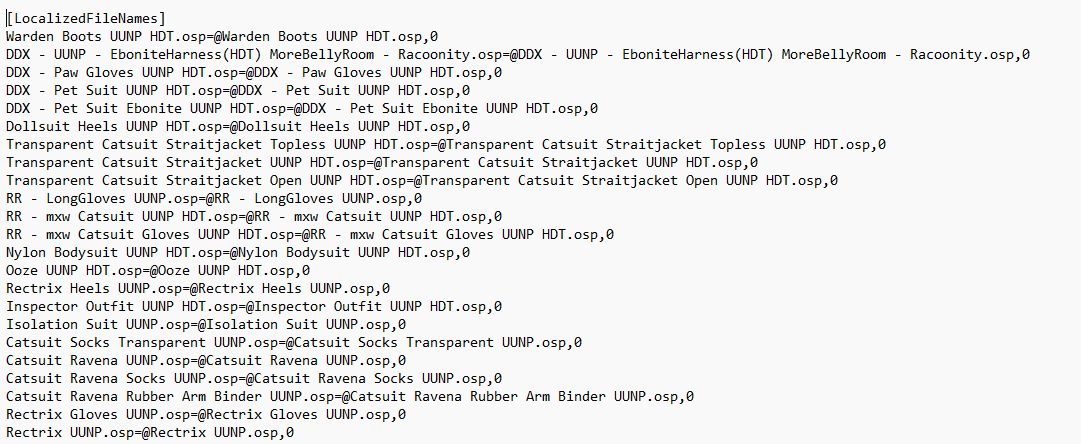Click Catsuit Ravena Socks line
Viewport: 1081px width, 444px height.
click(254, 378)
